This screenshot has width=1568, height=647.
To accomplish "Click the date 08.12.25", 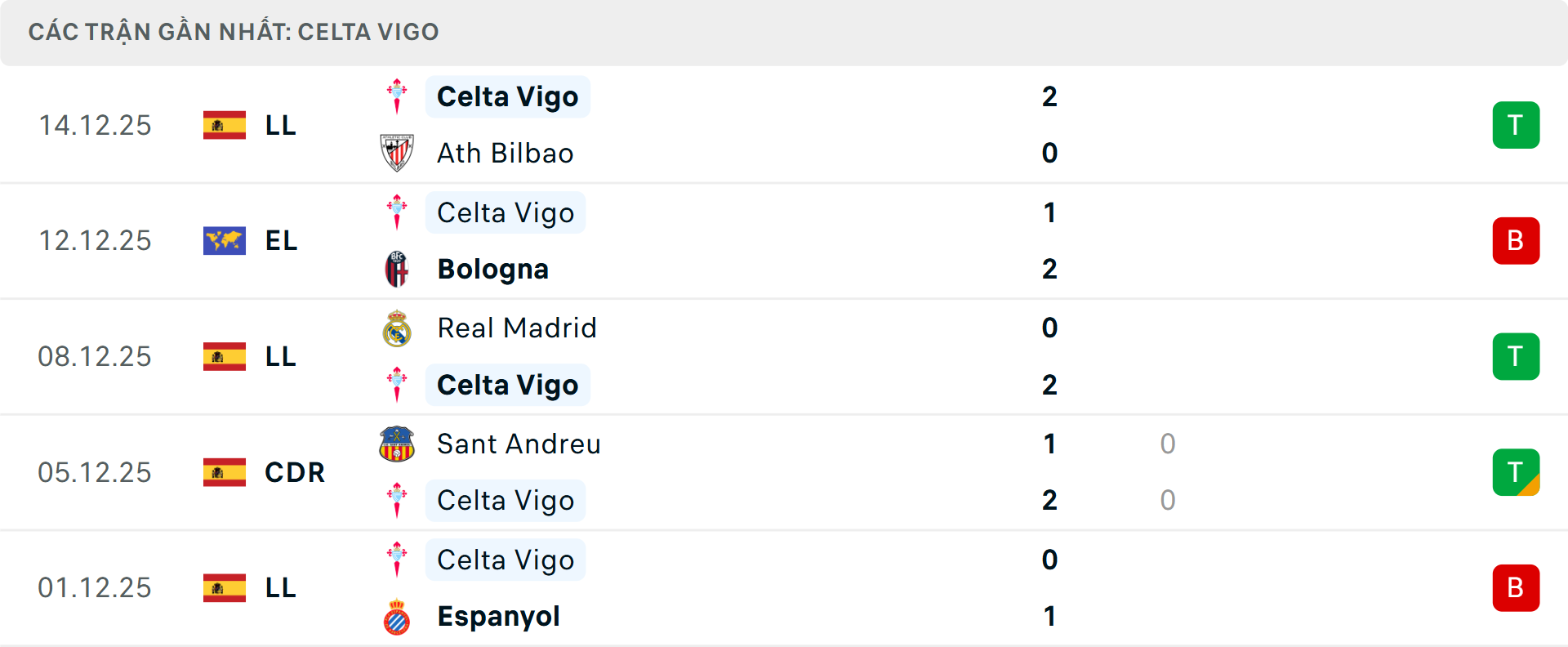I will point(95,356).
